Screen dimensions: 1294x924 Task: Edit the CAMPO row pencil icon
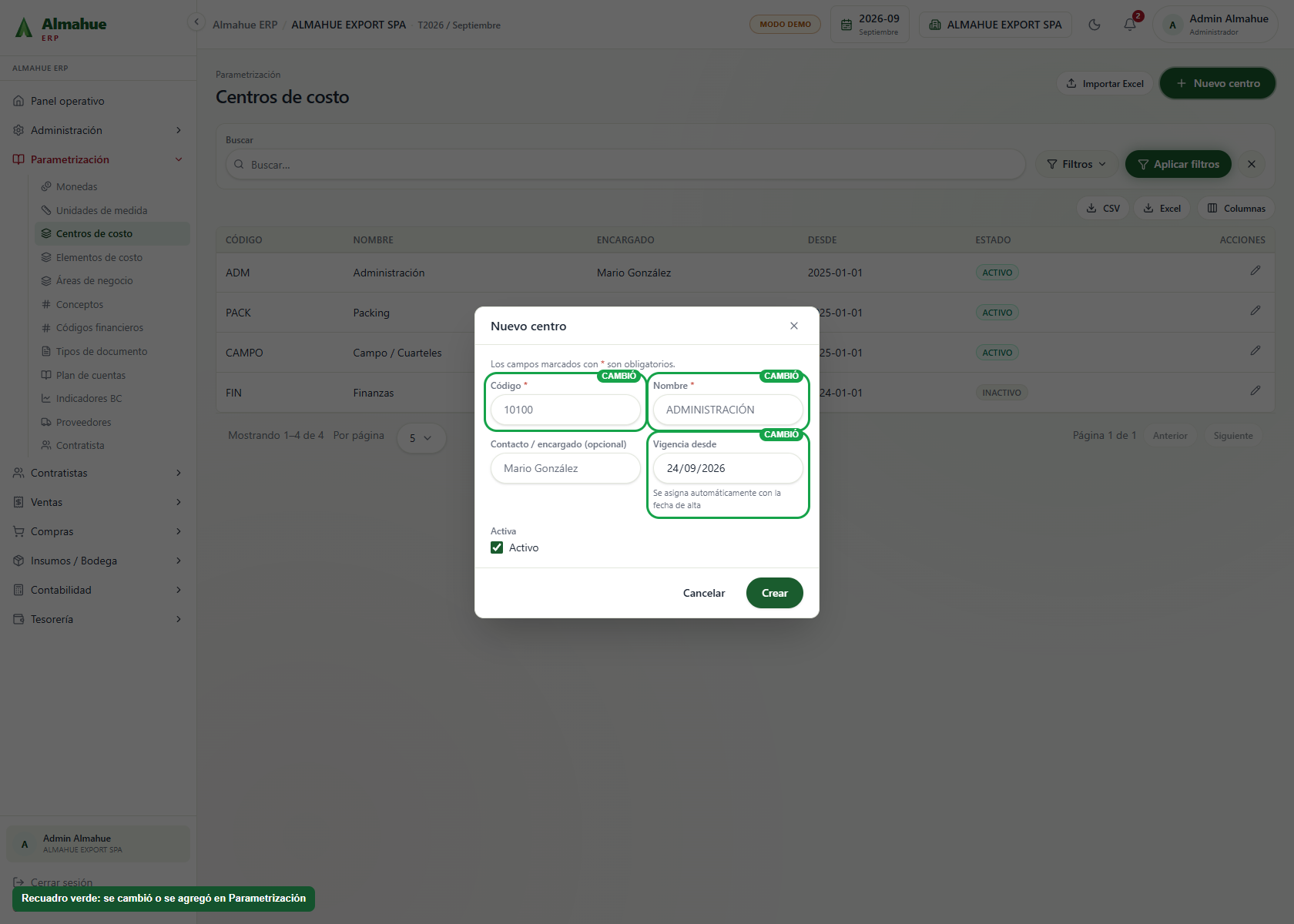coord(1255,350)
